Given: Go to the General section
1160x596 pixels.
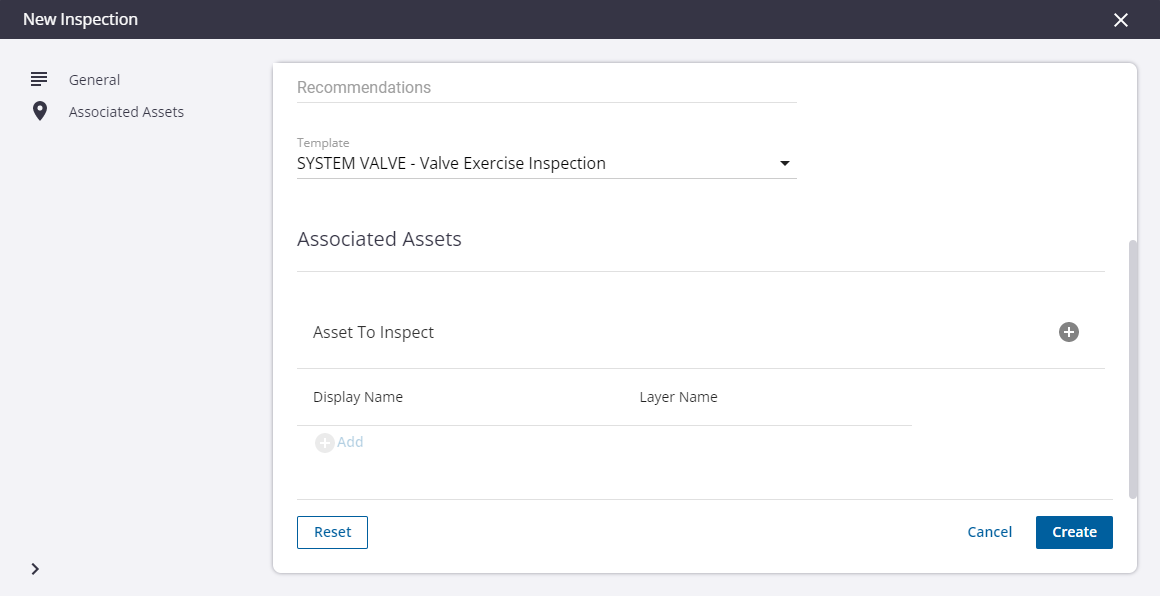Looking at the screenshot, I should (x=94, y=80).
